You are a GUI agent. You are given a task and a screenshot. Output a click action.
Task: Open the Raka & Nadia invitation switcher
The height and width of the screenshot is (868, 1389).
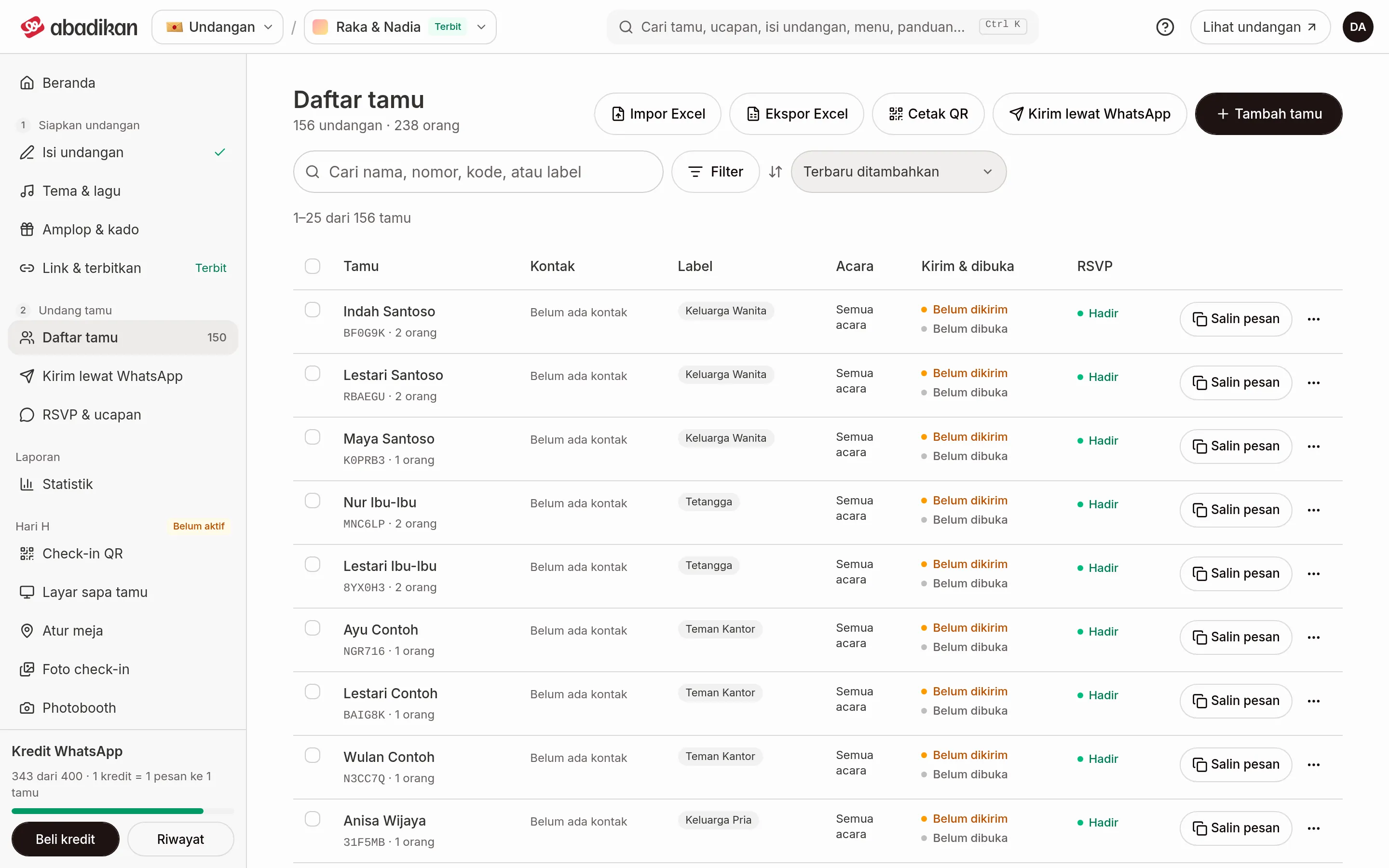coord(400,27)
